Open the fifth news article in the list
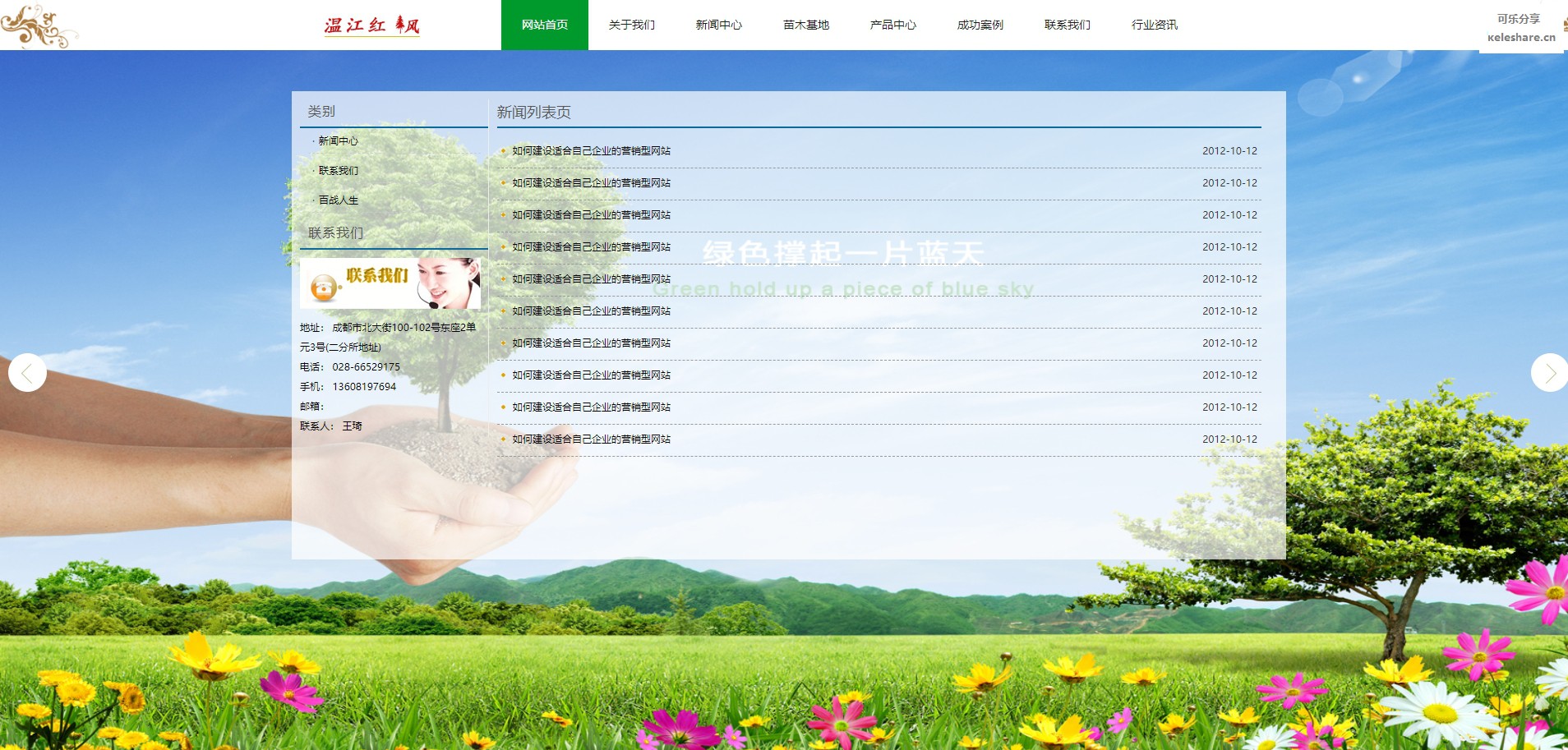Screen dimensions: 1568x750 (591, 279)
